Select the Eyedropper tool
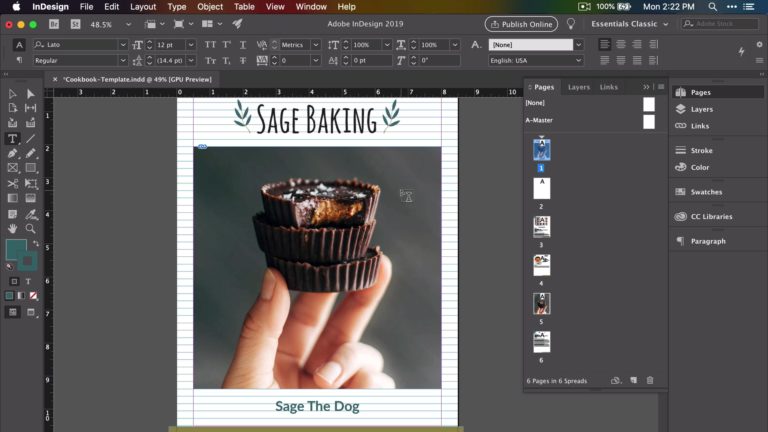This screenshot has width=768, height=432. [30, 214]
